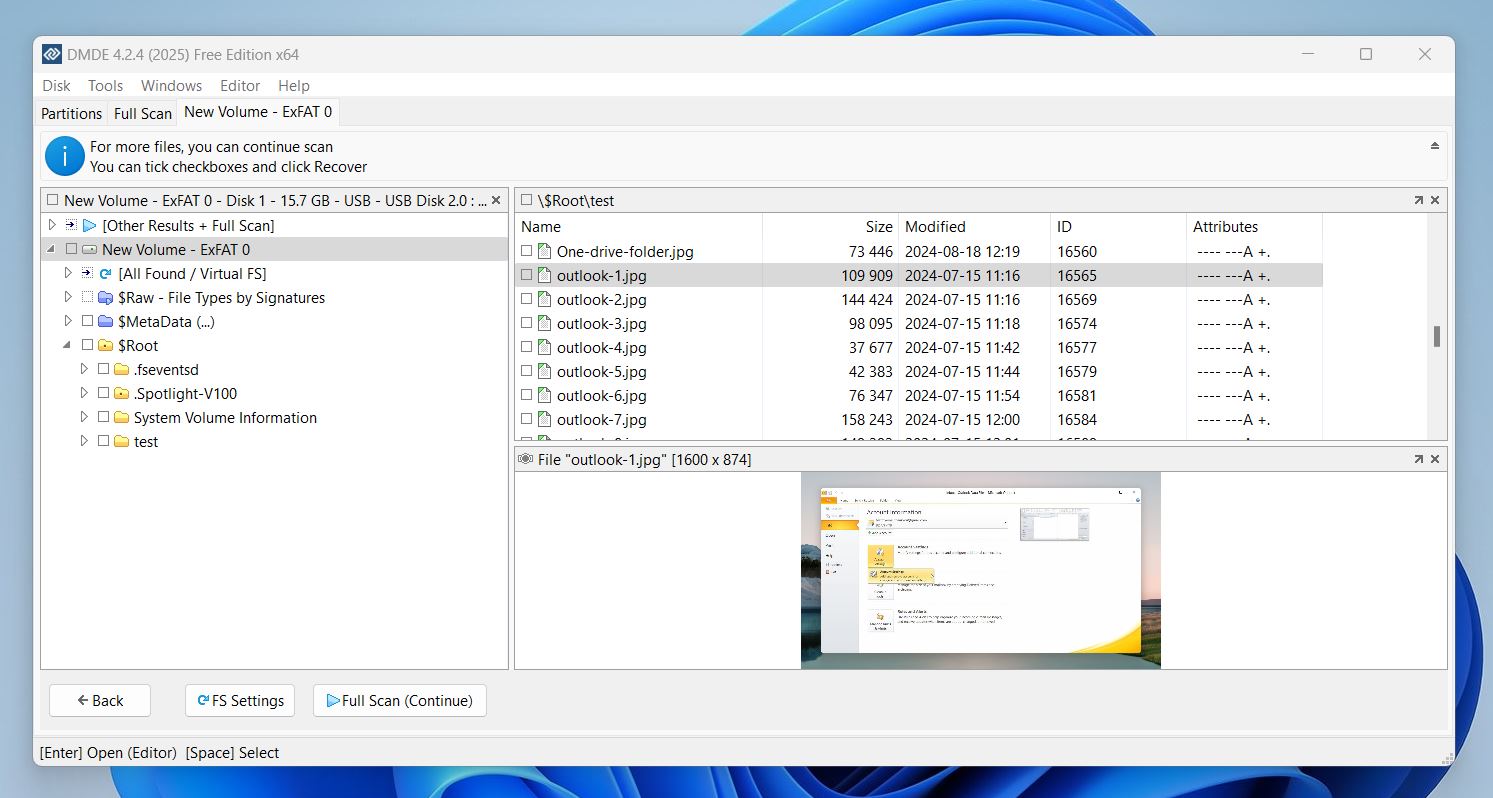
Task: Click the All Found / Virtual FS refresh icon
Action: coord(105,274)
